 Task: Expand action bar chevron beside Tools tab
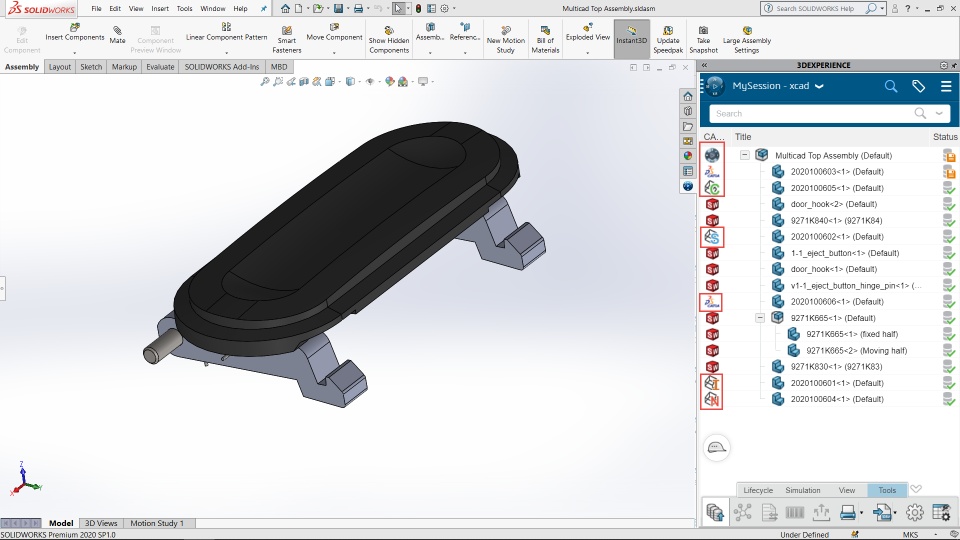(916, 489)
